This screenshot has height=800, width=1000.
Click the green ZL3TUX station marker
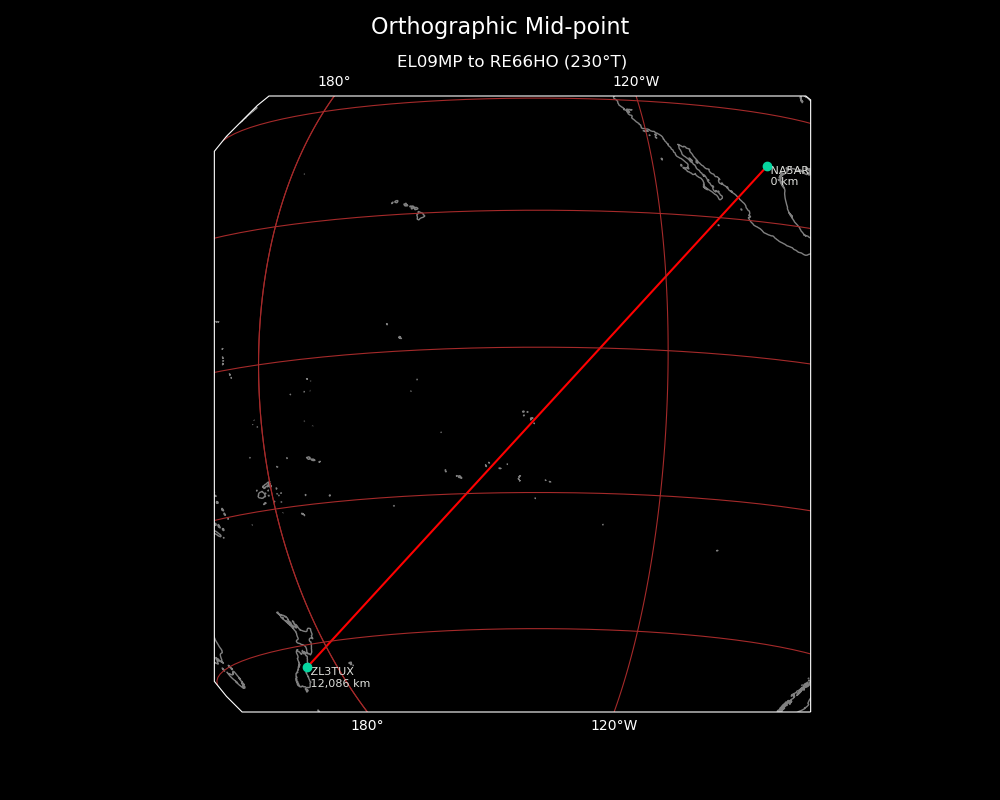click(x=307, y=667)
